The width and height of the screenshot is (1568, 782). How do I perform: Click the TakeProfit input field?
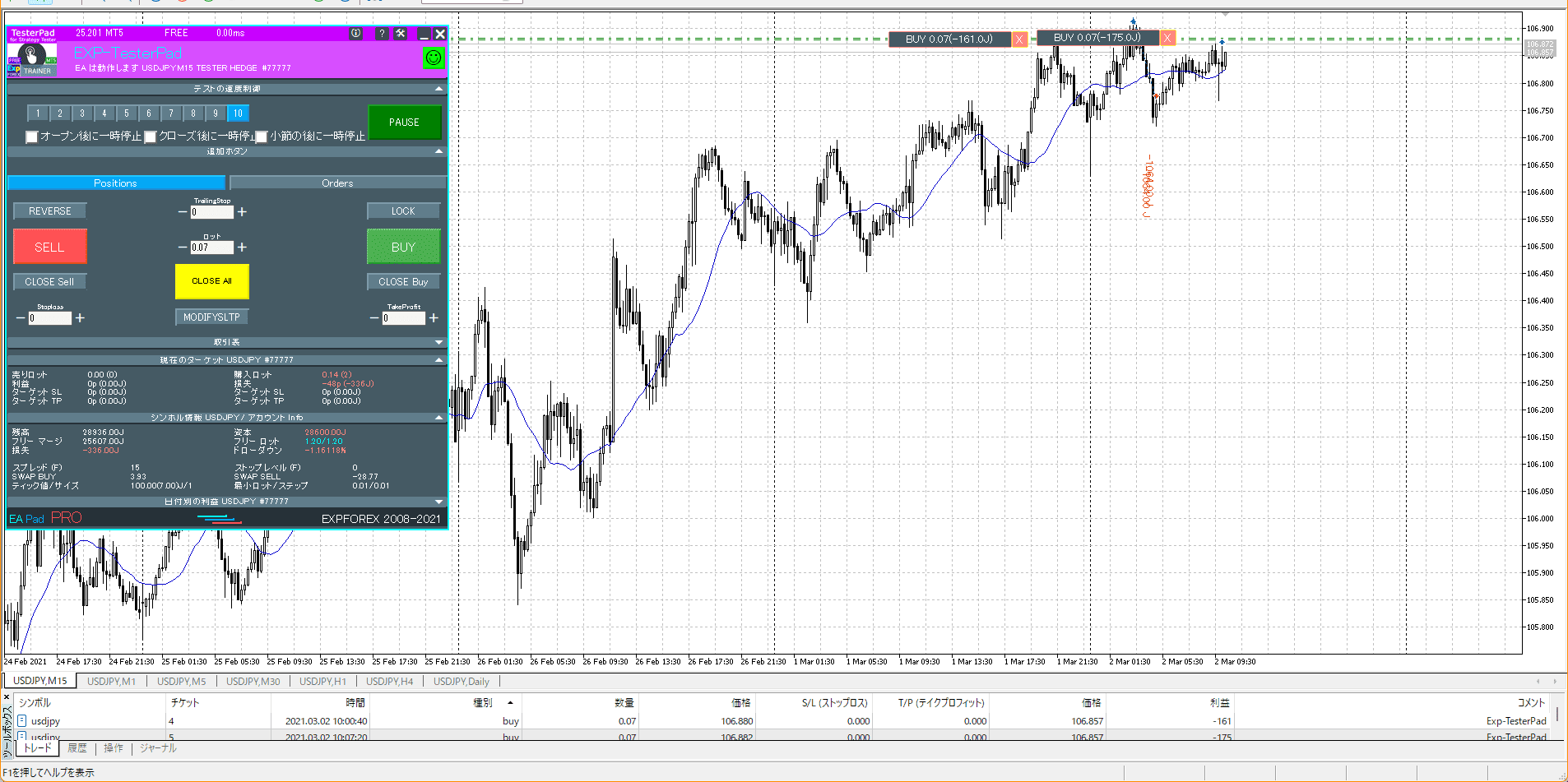[x=403, y=318]
